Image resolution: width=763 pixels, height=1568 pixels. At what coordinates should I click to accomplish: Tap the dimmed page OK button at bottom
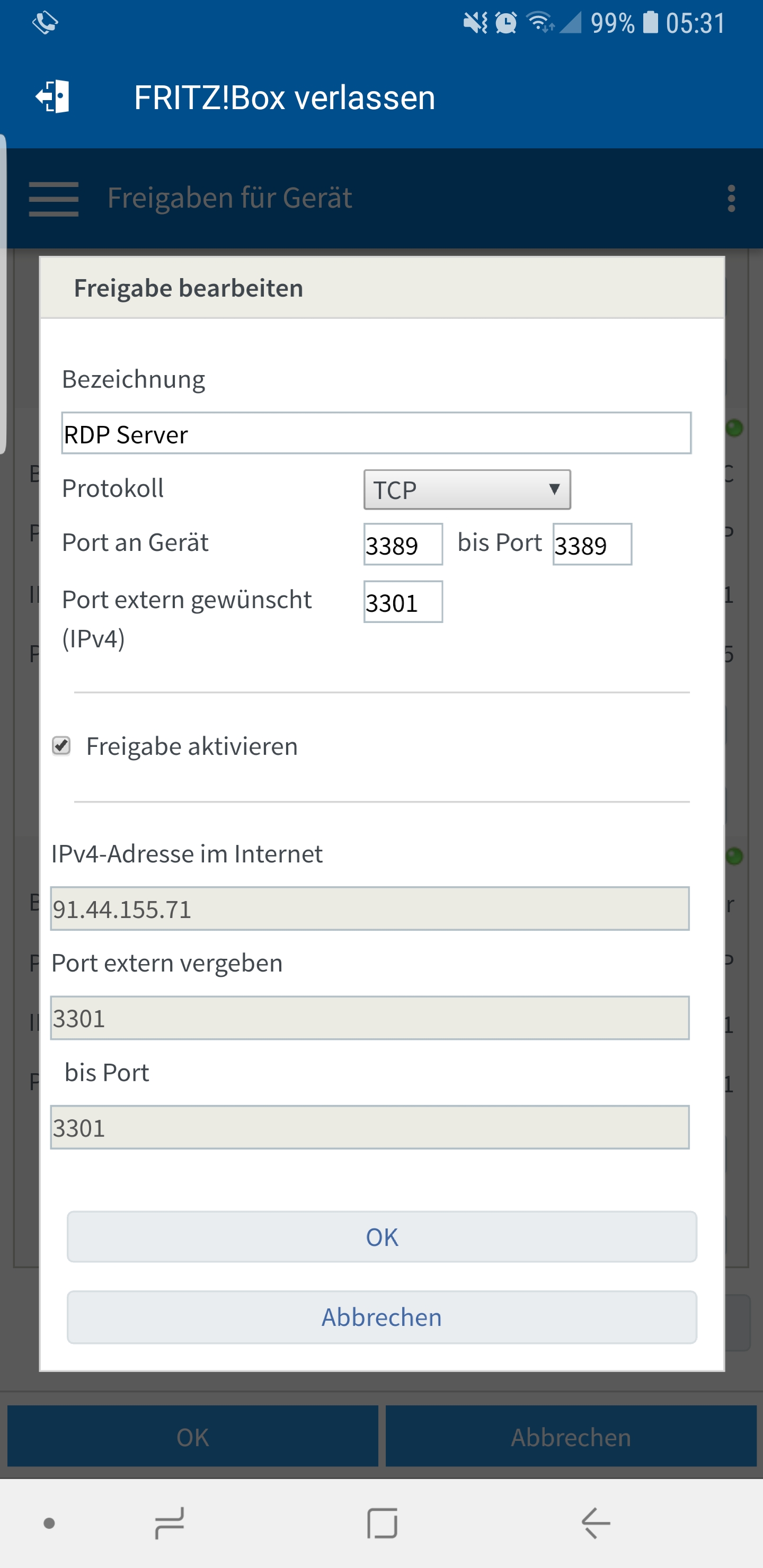point(192,1437)
